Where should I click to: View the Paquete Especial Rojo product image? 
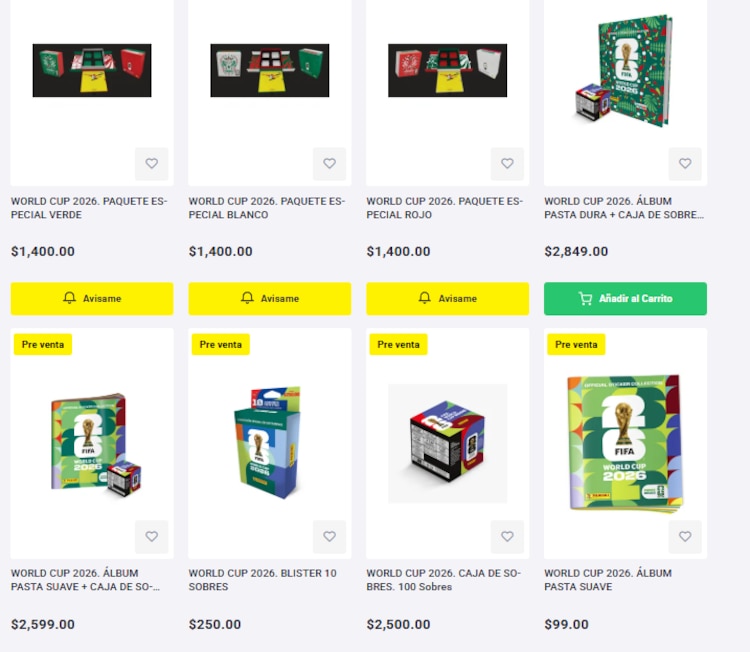pos(448,70)
